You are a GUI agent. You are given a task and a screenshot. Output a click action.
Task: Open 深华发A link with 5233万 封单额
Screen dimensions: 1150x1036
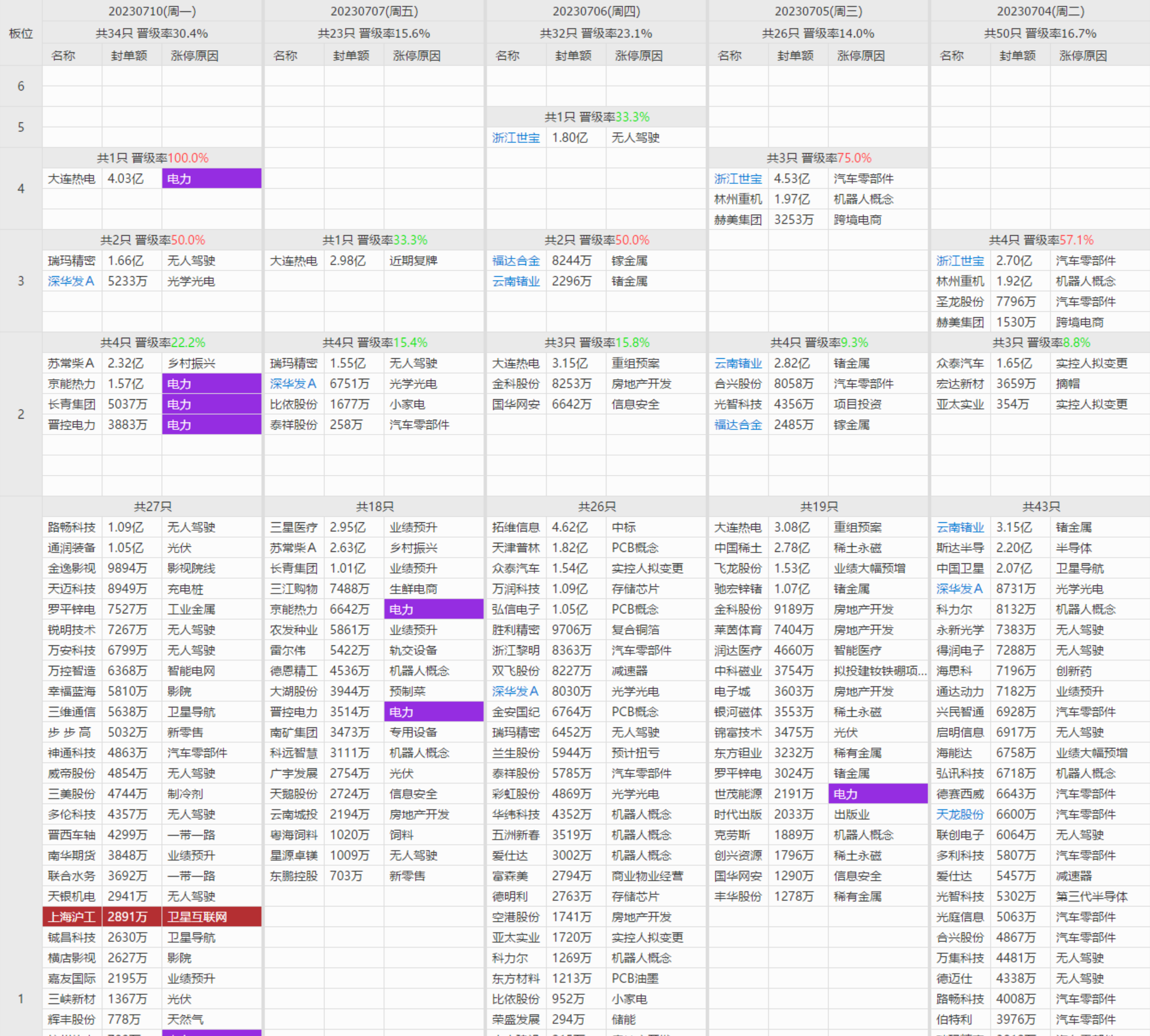71,281
